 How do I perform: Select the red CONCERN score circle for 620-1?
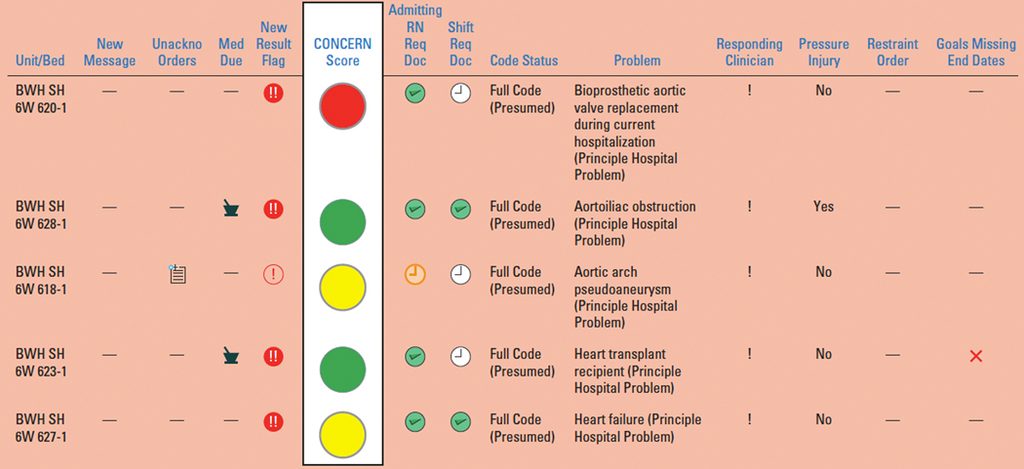pyautogui.click(x=343, y=106)
